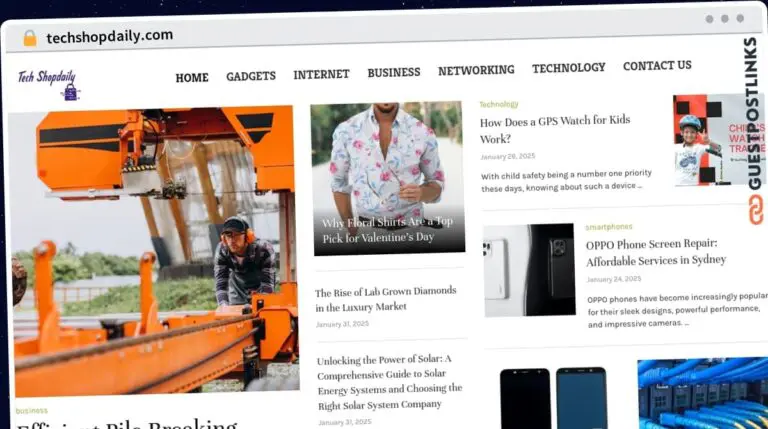Open the HOME menu item

point(192,77)
